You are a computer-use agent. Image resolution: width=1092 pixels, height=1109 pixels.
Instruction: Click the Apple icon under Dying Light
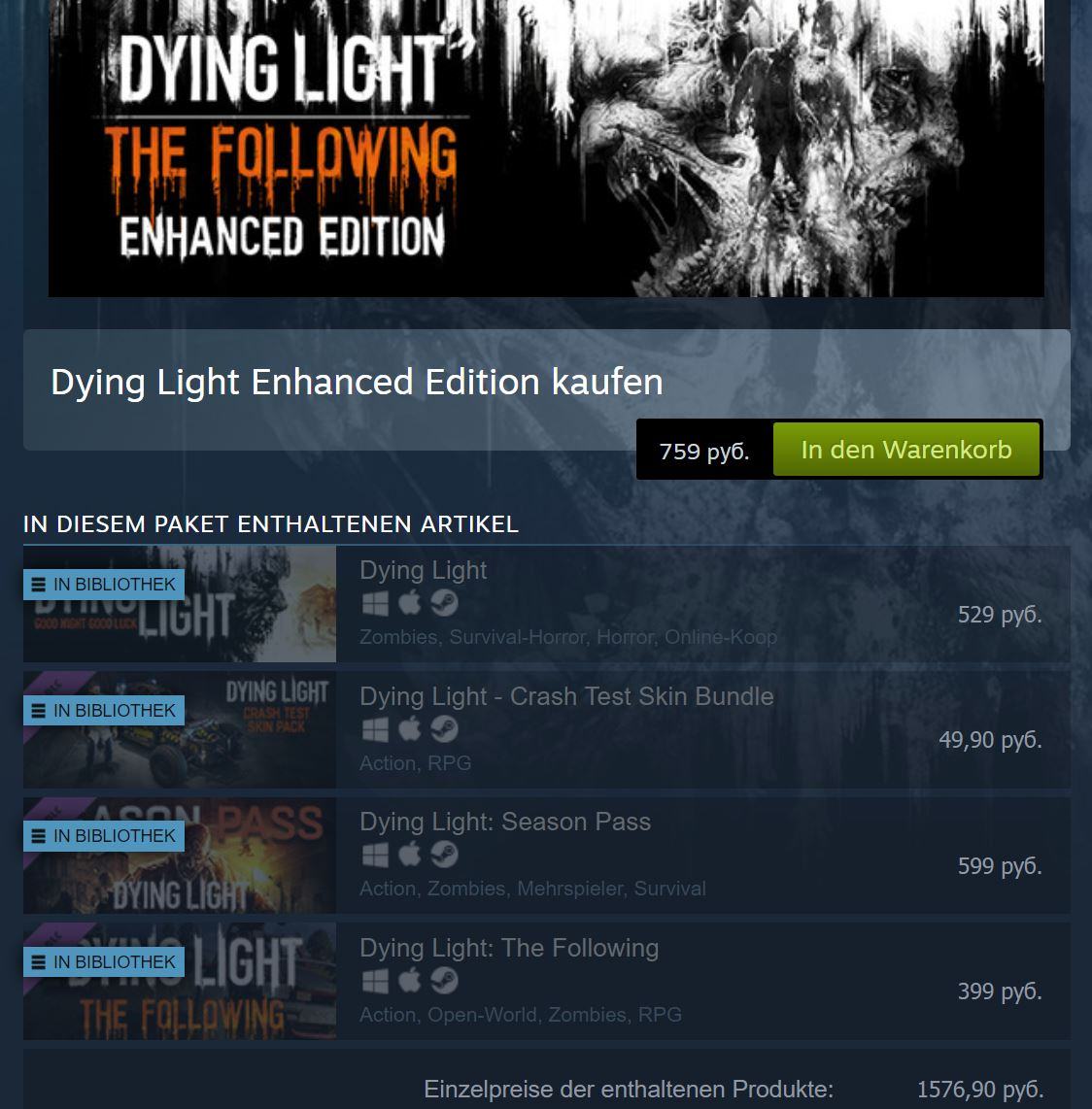410,603
